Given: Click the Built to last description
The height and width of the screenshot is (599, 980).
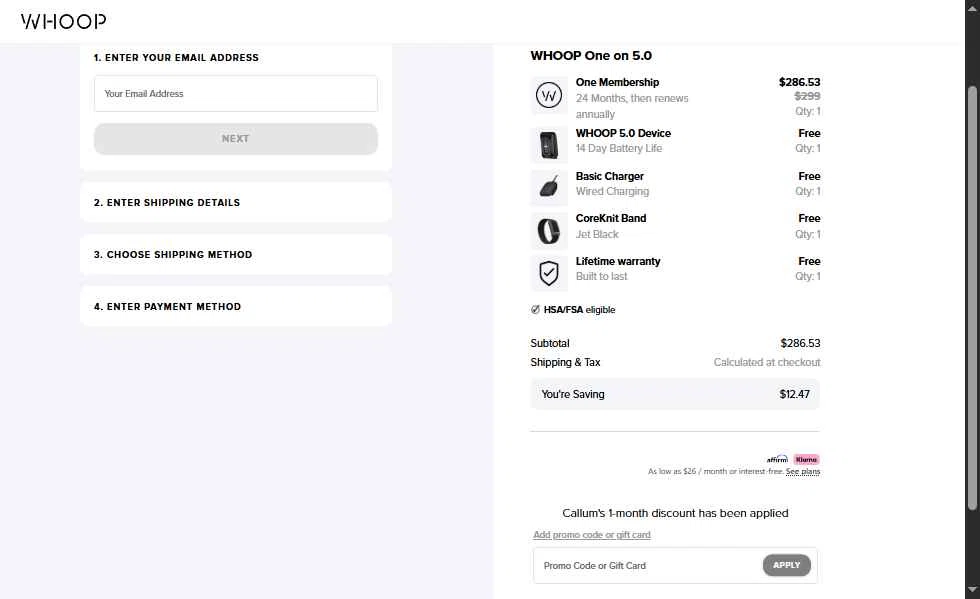Looking at the screenshot, I should pos(601,276).
